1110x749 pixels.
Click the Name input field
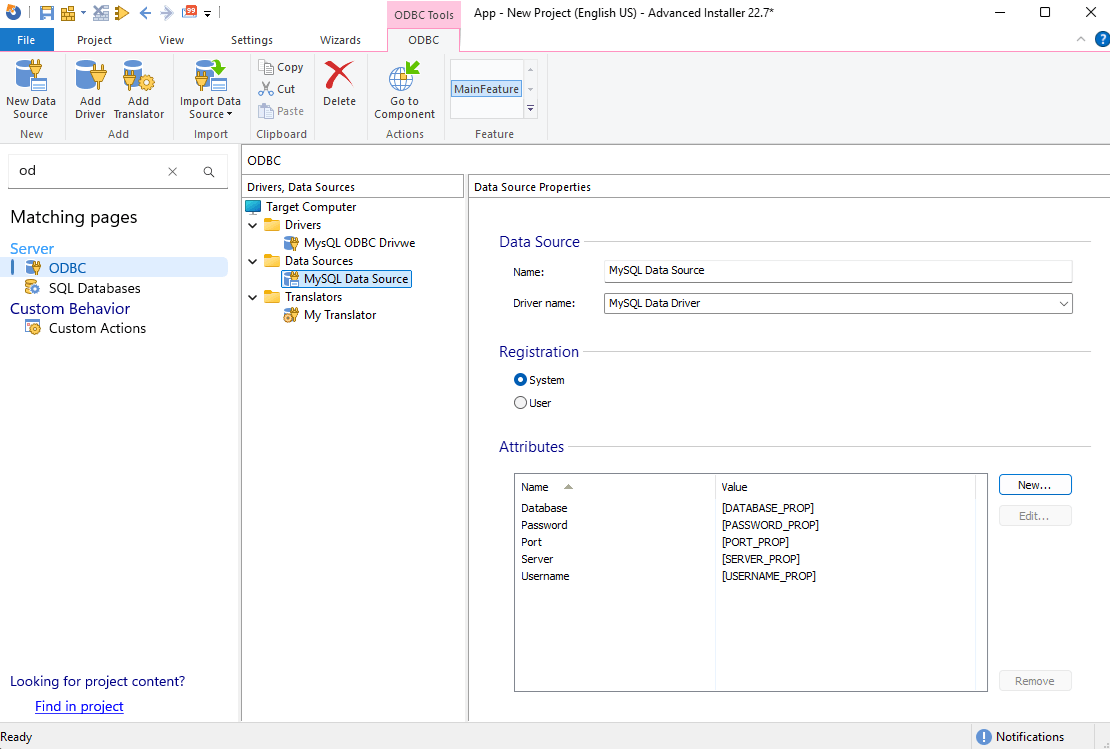[838, 271]
